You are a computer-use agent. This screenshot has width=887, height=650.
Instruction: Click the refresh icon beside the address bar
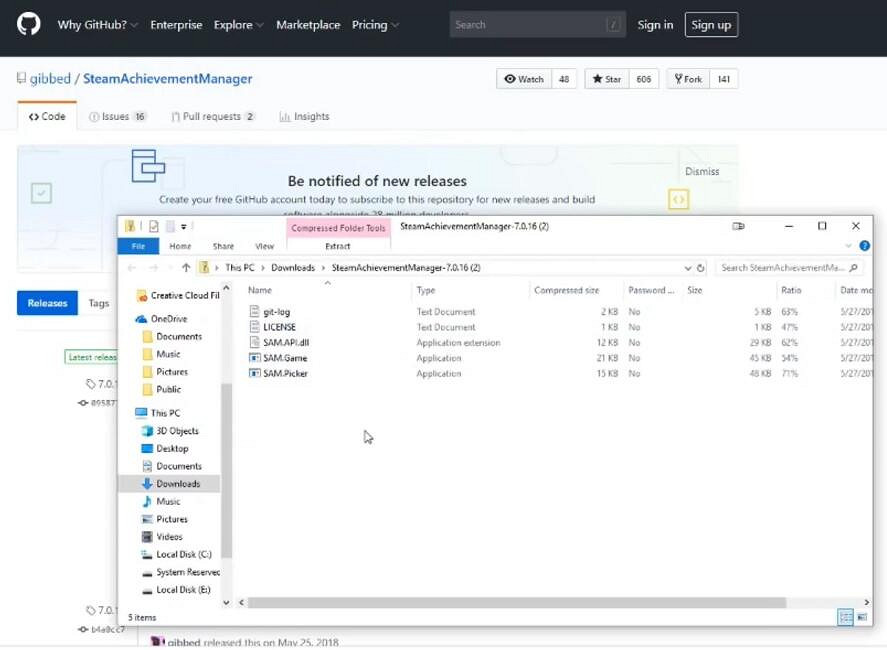(x=701, y=268)
